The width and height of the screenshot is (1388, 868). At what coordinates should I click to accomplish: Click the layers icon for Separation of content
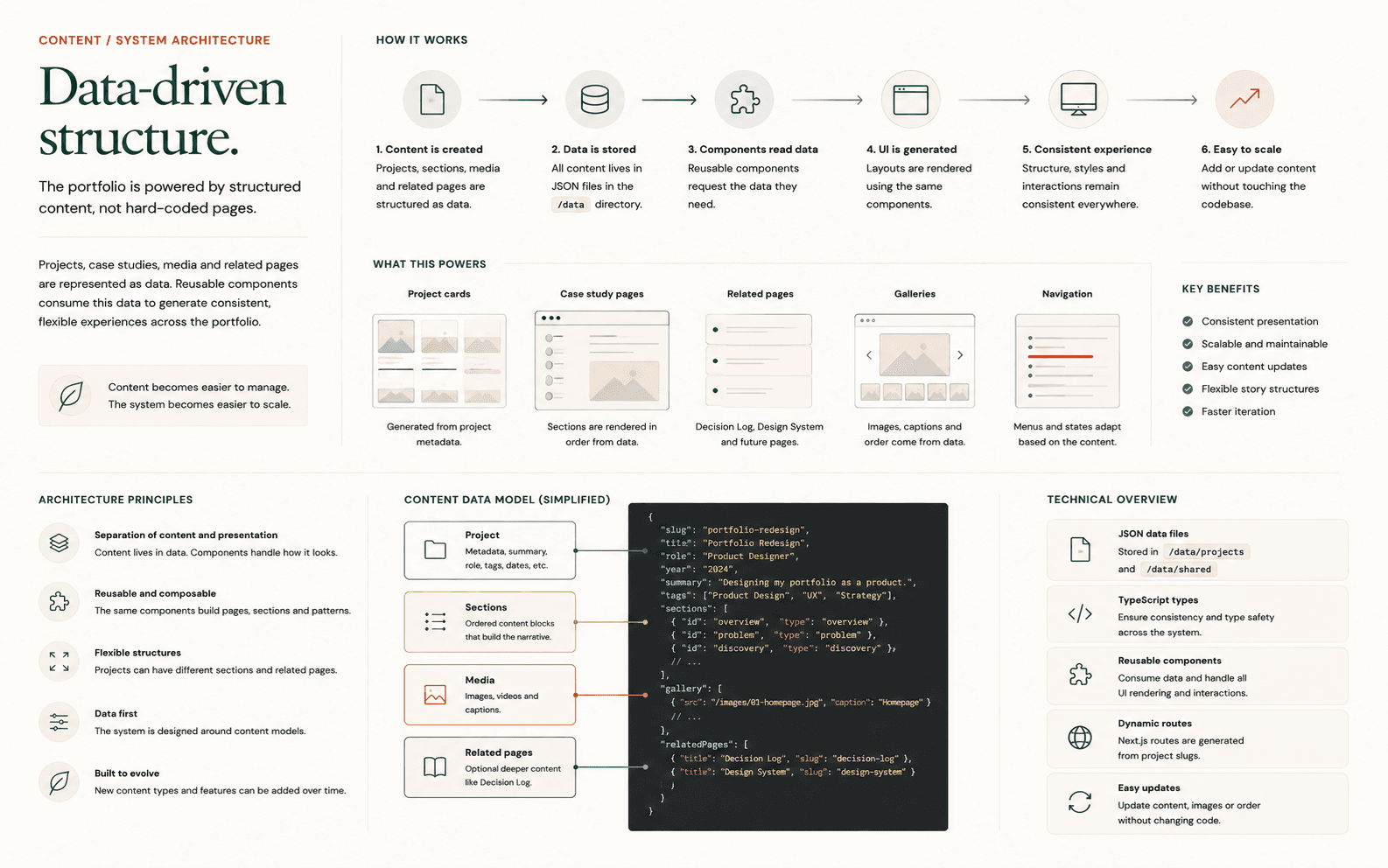[59, 542]
